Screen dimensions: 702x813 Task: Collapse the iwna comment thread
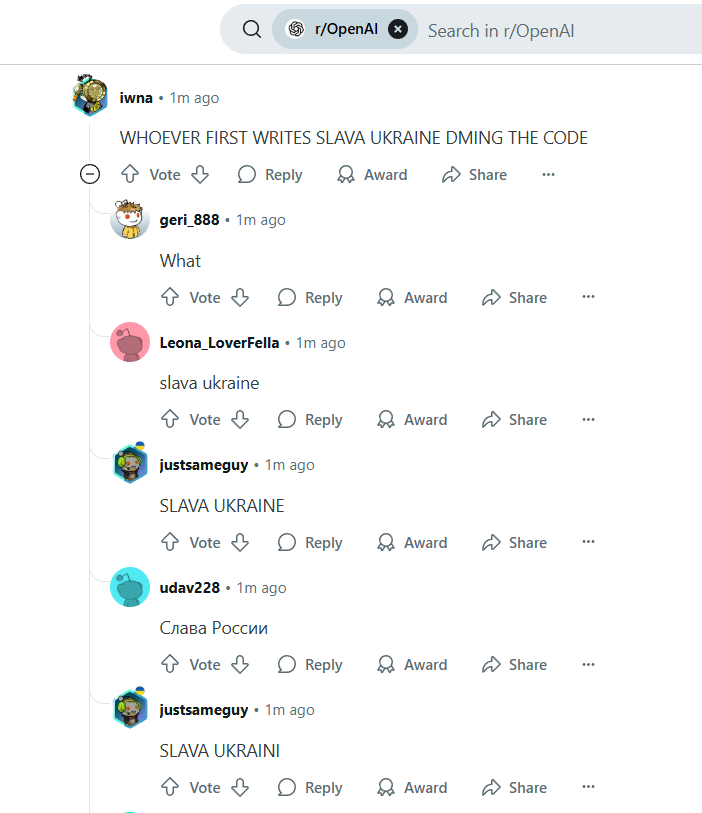[x=90, y=174]
